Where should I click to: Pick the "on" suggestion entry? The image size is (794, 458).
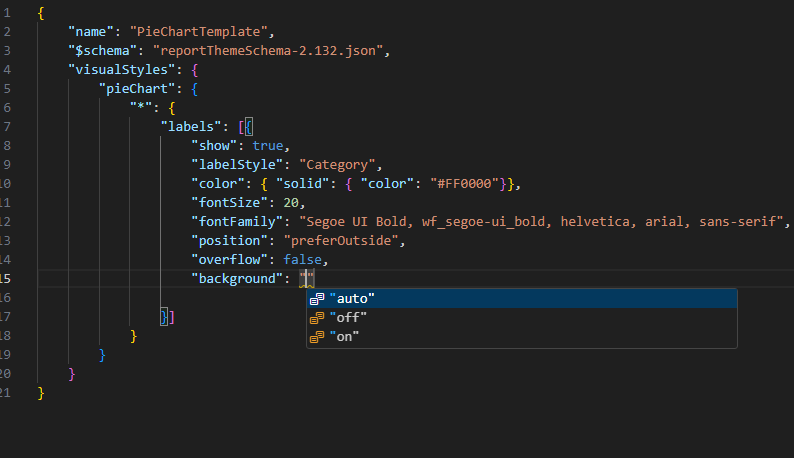522,336
